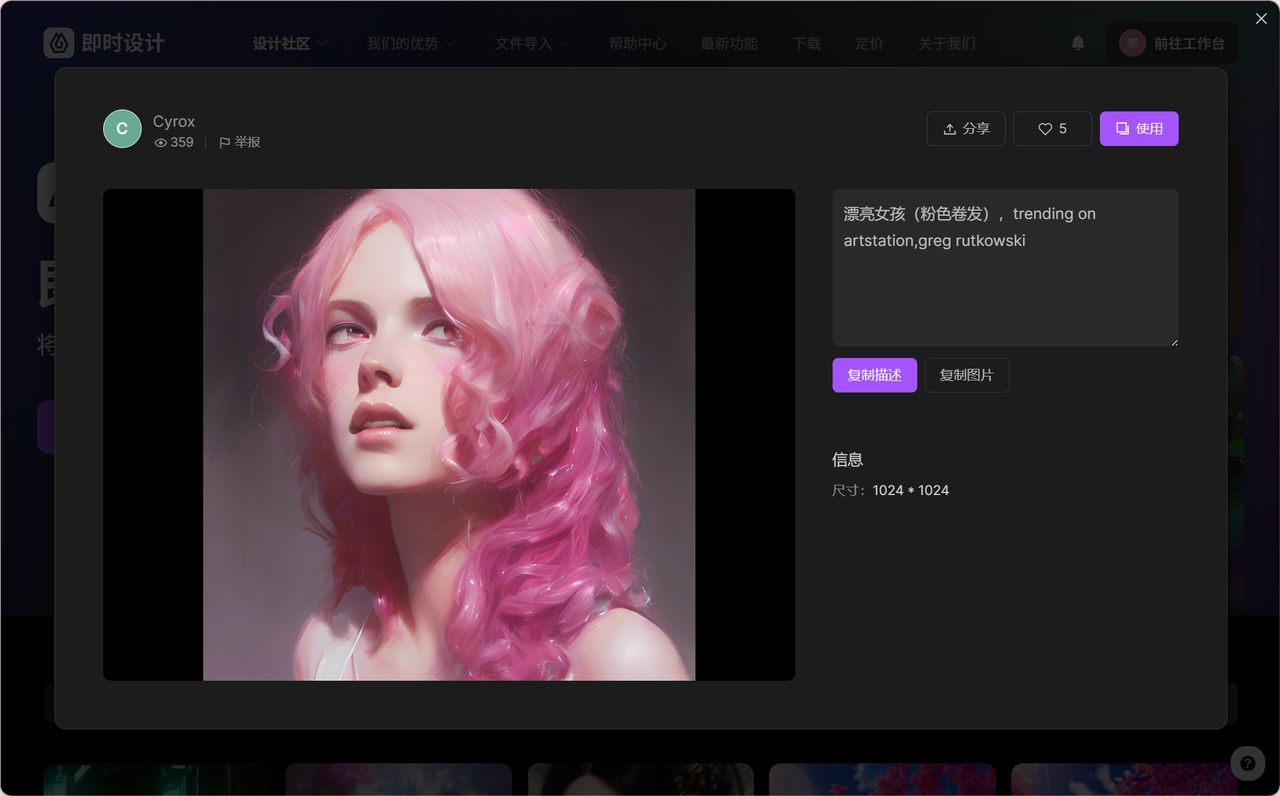Viewport: 1280px width, 796px height.
Task: Click 复制图片 to copy the image
Action: pyautogui.click(x=966, y=375)
